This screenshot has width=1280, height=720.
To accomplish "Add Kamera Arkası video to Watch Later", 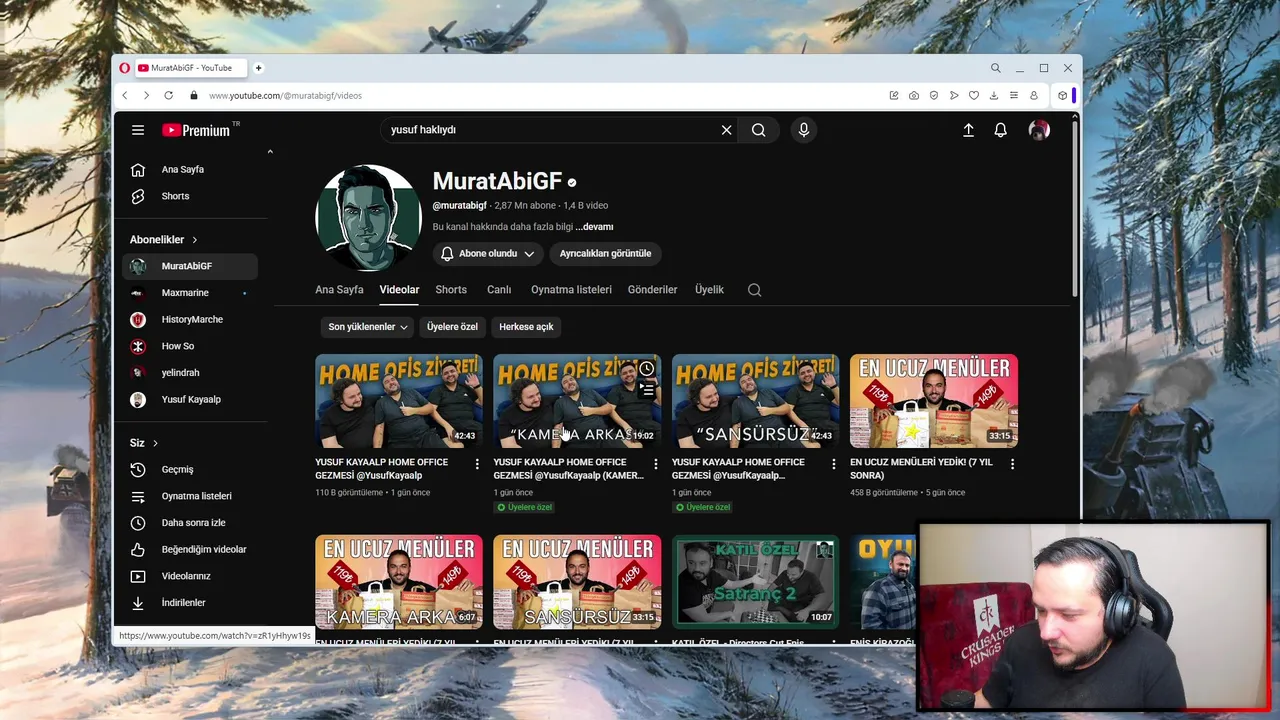I will pos(647,369).
